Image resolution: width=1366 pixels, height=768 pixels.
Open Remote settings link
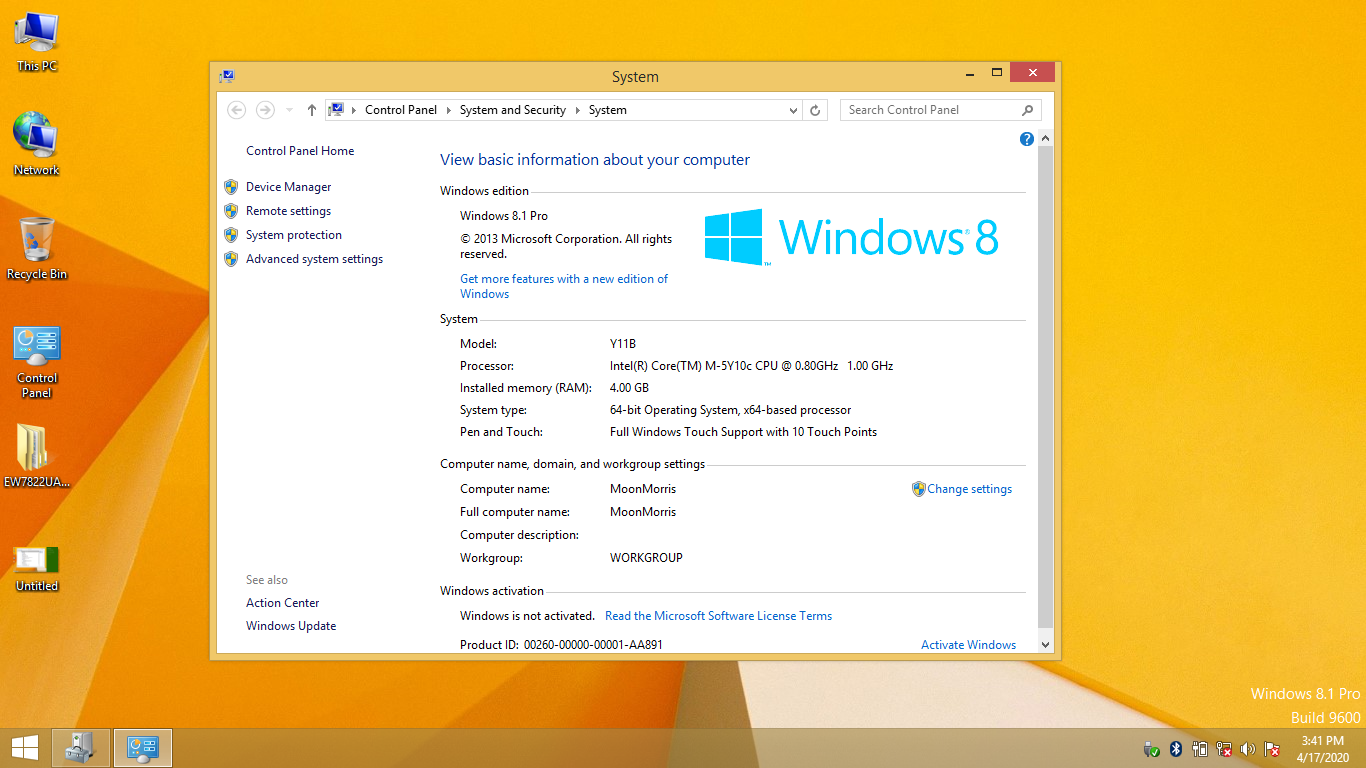click(x=288, y=211)
